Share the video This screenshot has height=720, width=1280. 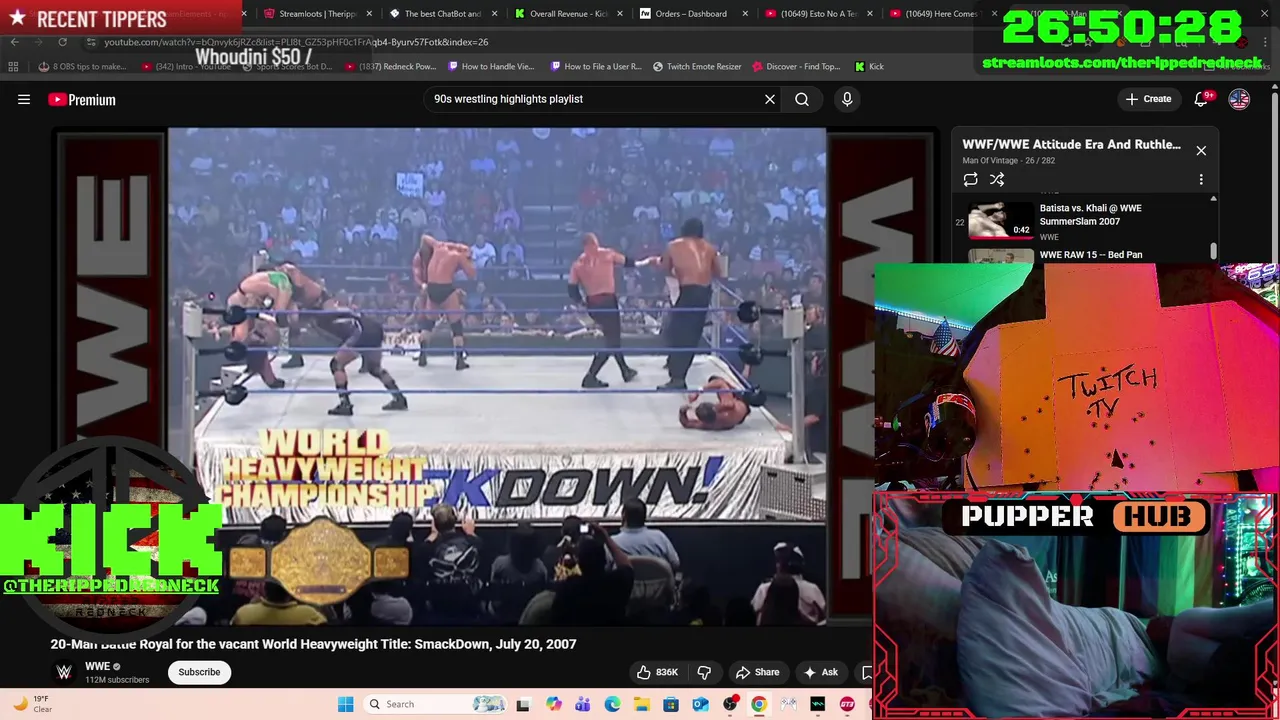click(757, 672)
